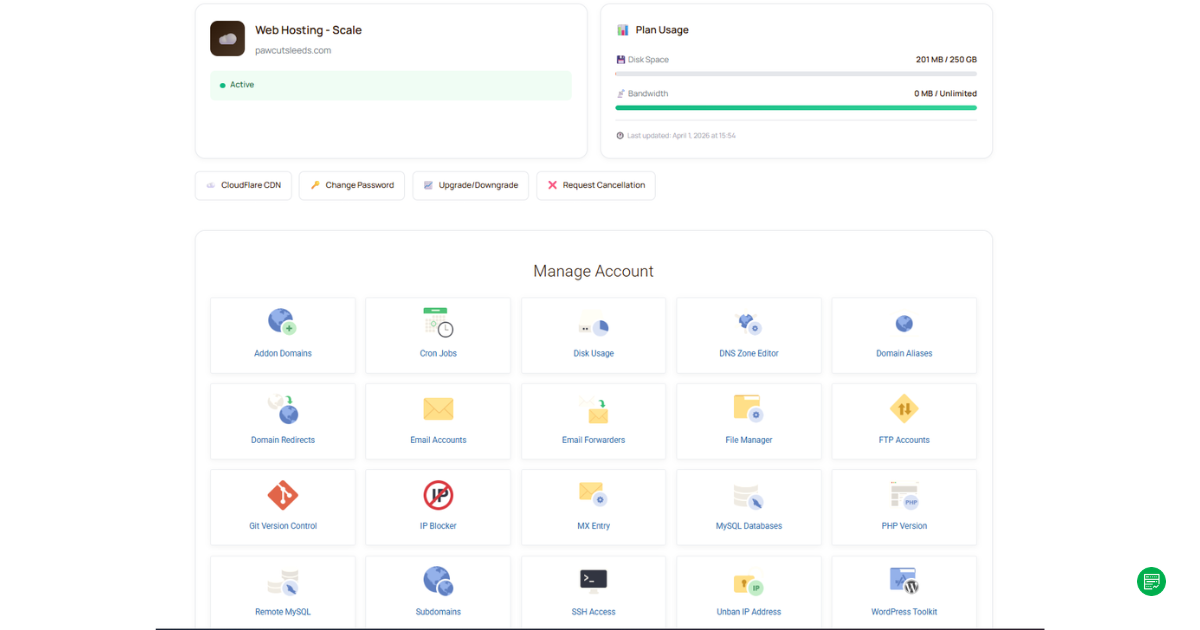Viewport: 1200px width, 630px height.
Task: Click the Domain Aliases label
Action: [x=904, y=354]
